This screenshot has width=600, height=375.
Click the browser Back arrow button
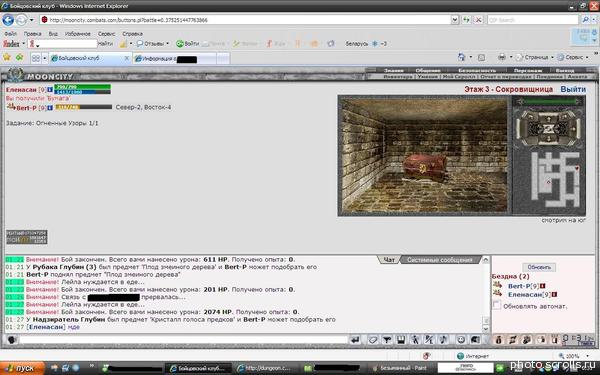point(8,20)
